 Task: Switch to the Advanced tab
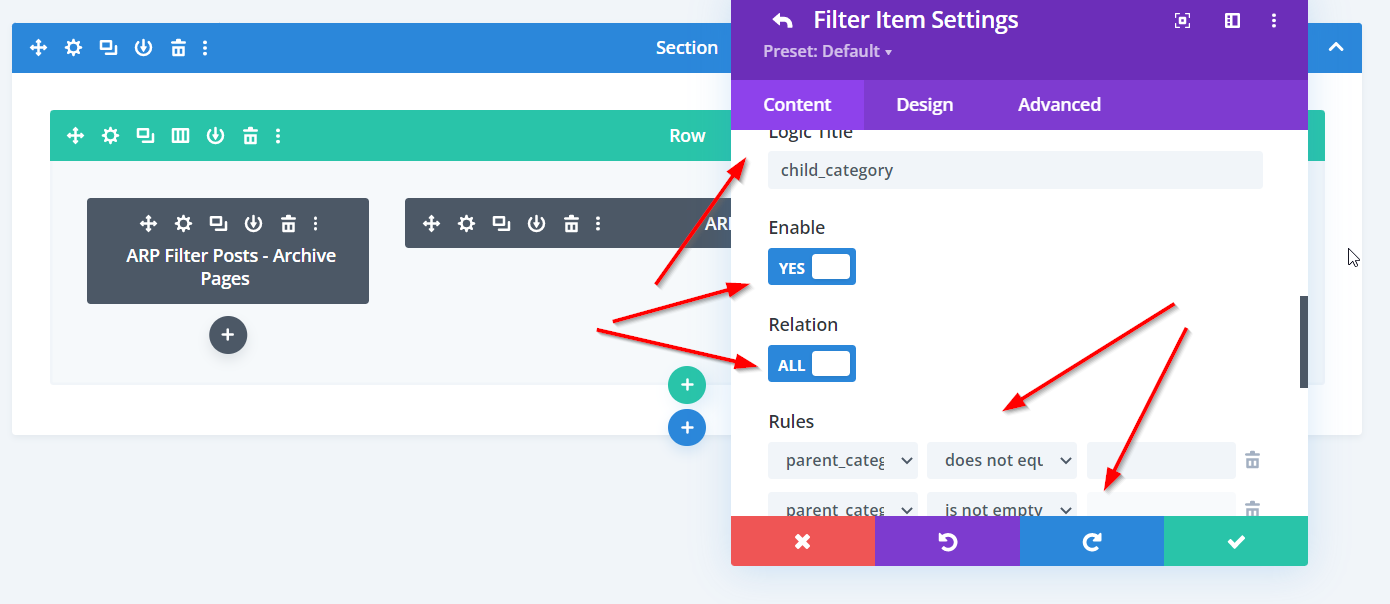(x=1059, y=105)
